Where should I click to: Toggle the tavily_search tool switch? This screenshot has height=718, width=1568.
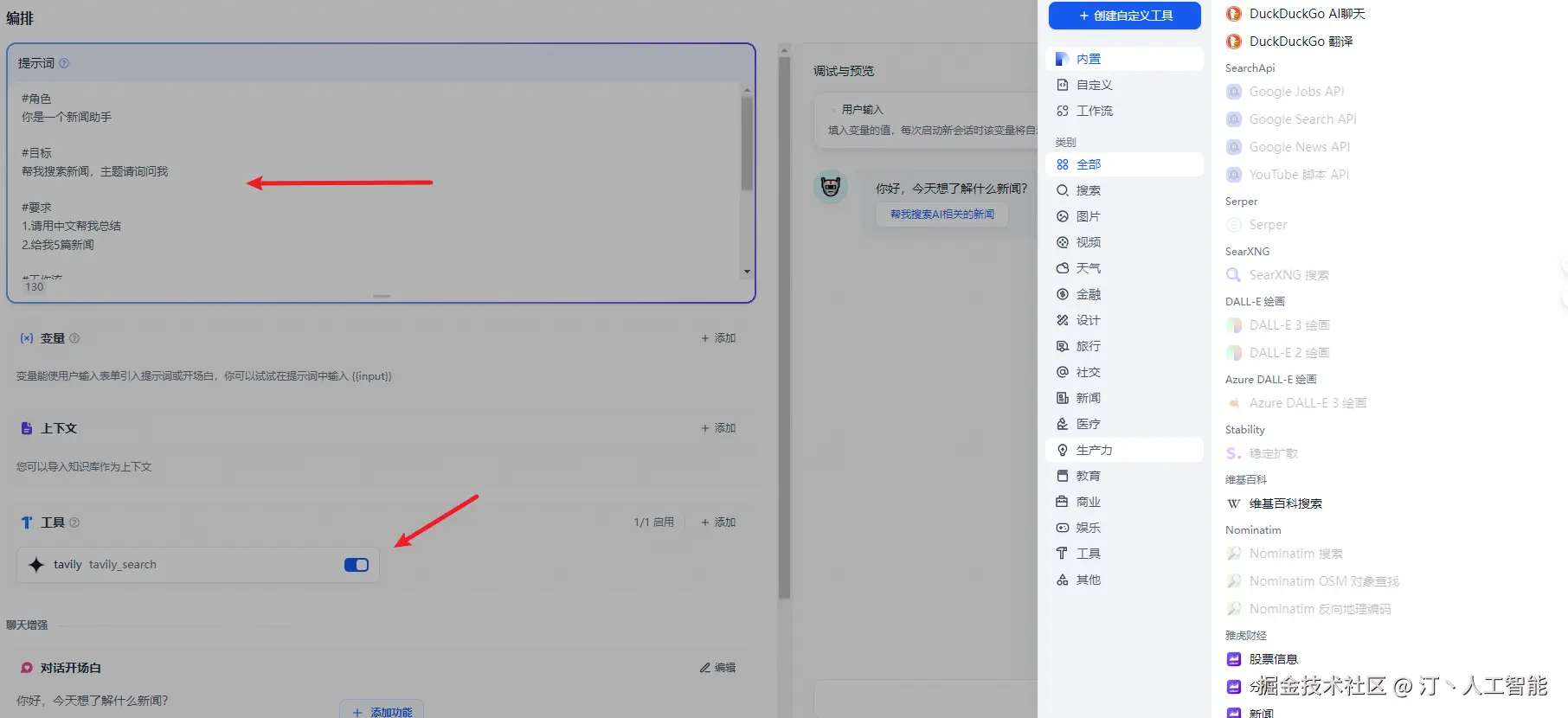[x=357, y=565]
